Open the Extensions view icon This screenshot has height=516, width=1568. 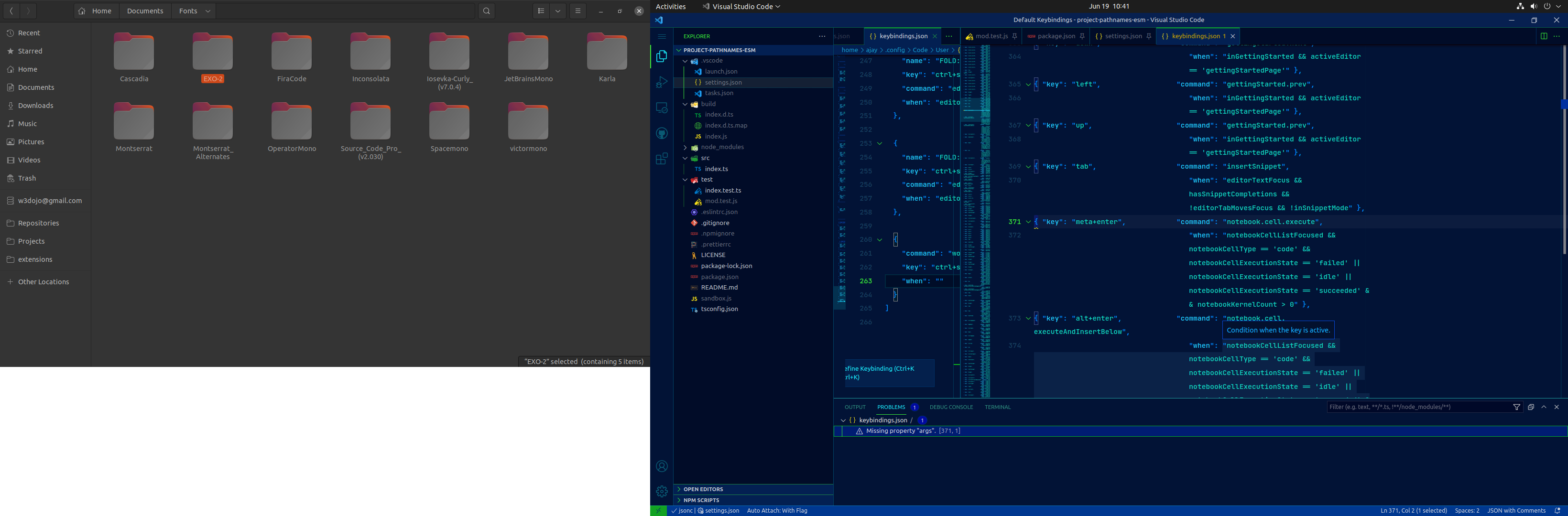(x=662, y=159)
